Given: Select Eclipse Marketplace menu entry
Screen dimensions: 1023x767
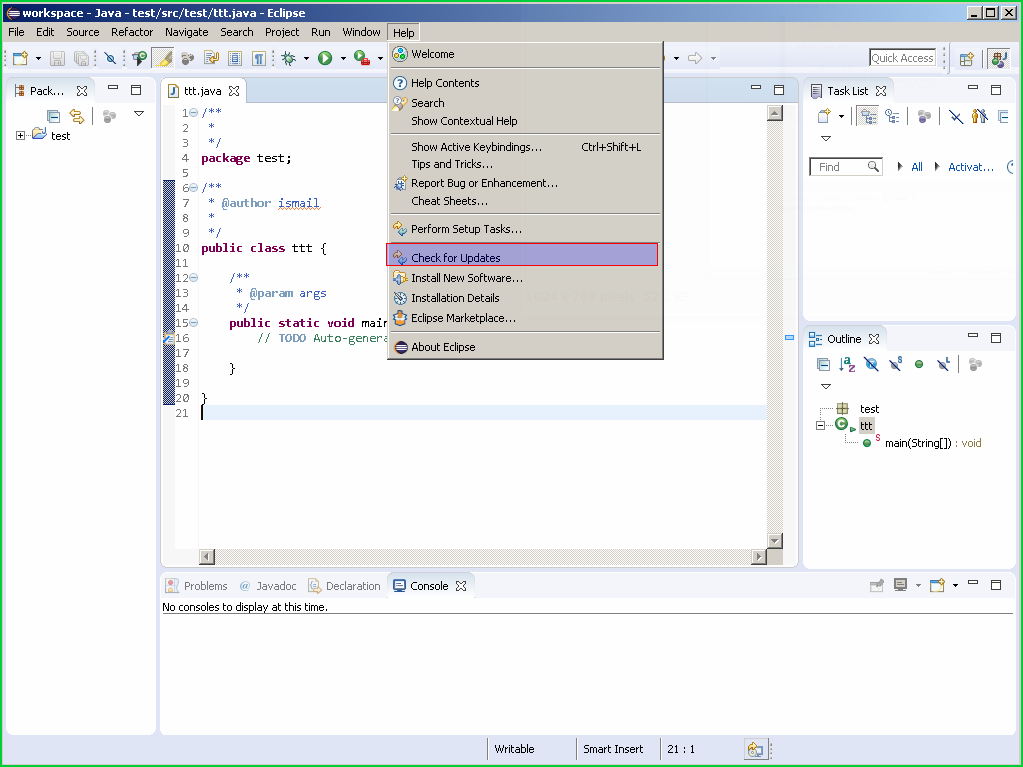Looking at the screenshot, I should click(525, 318).
